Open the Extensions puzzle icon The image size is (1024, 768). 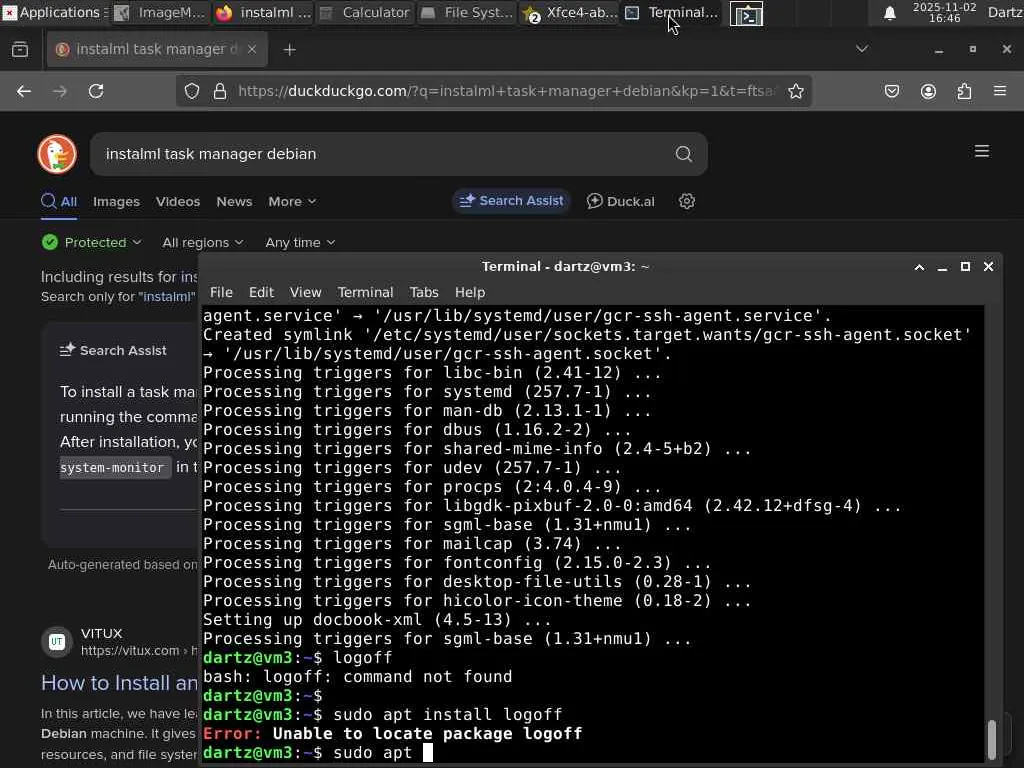click(964, 91)
